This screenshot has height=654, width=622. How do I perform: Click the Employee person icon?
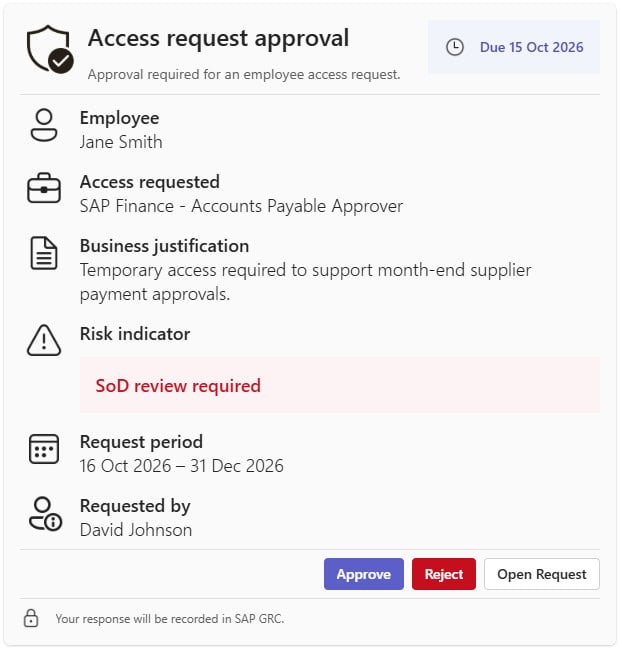click(x=44, y=125)
